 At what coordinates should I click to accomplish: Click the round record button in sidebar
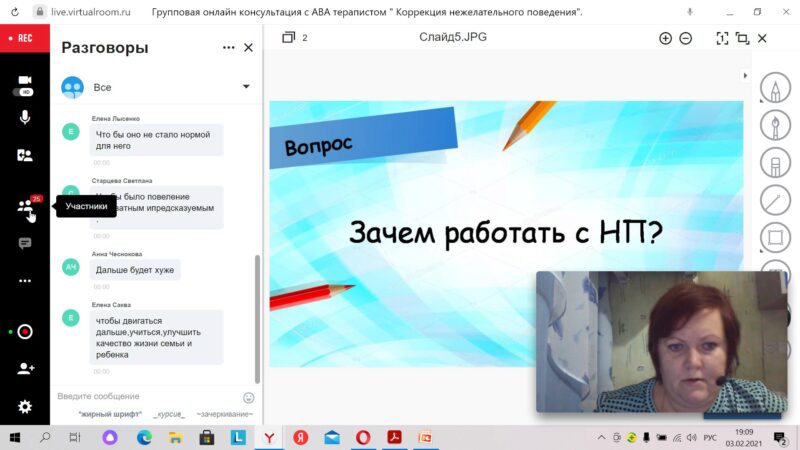(x=24, y=332)
